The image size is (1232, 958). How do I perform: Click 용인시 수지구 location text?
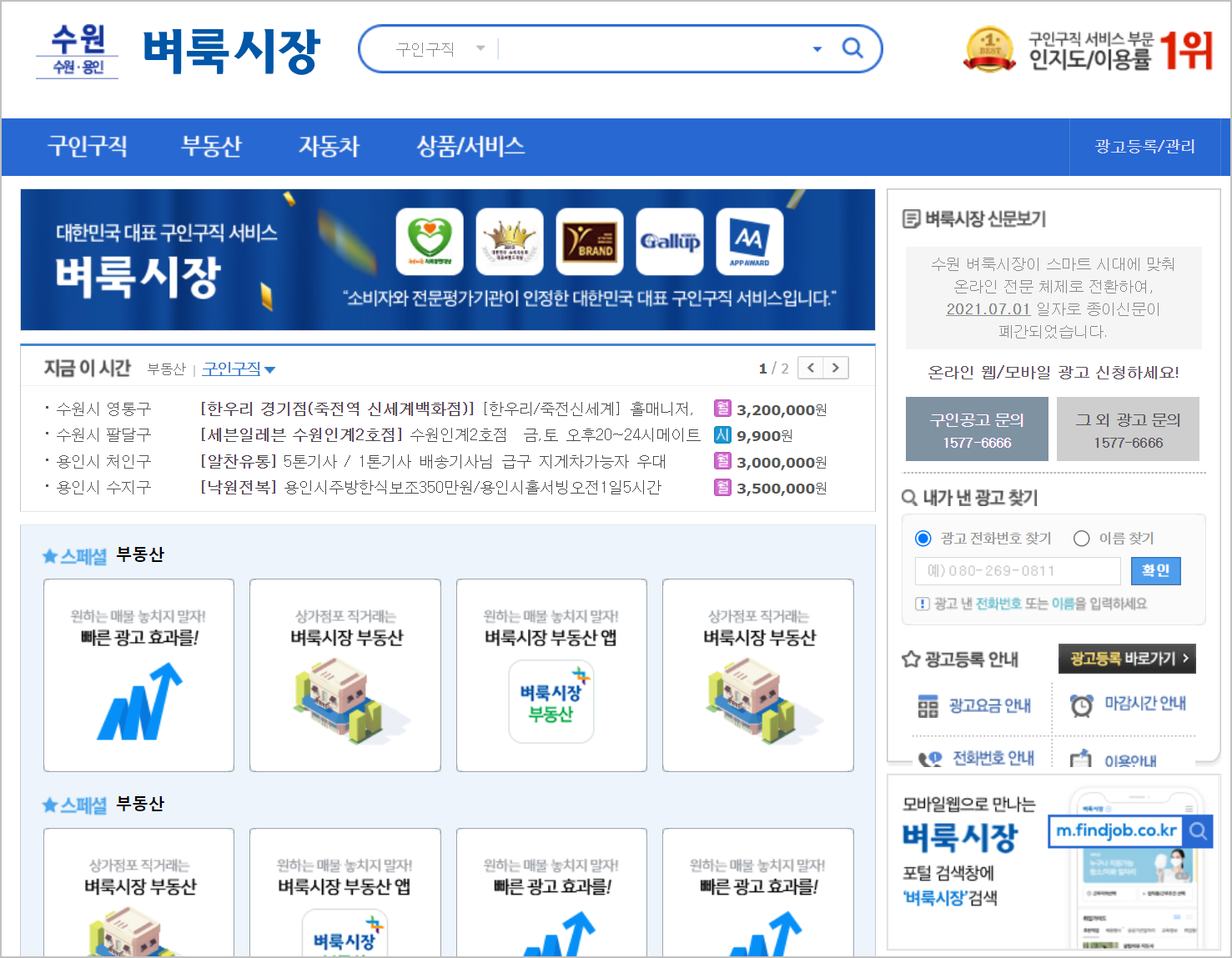(x=103, y=488)
